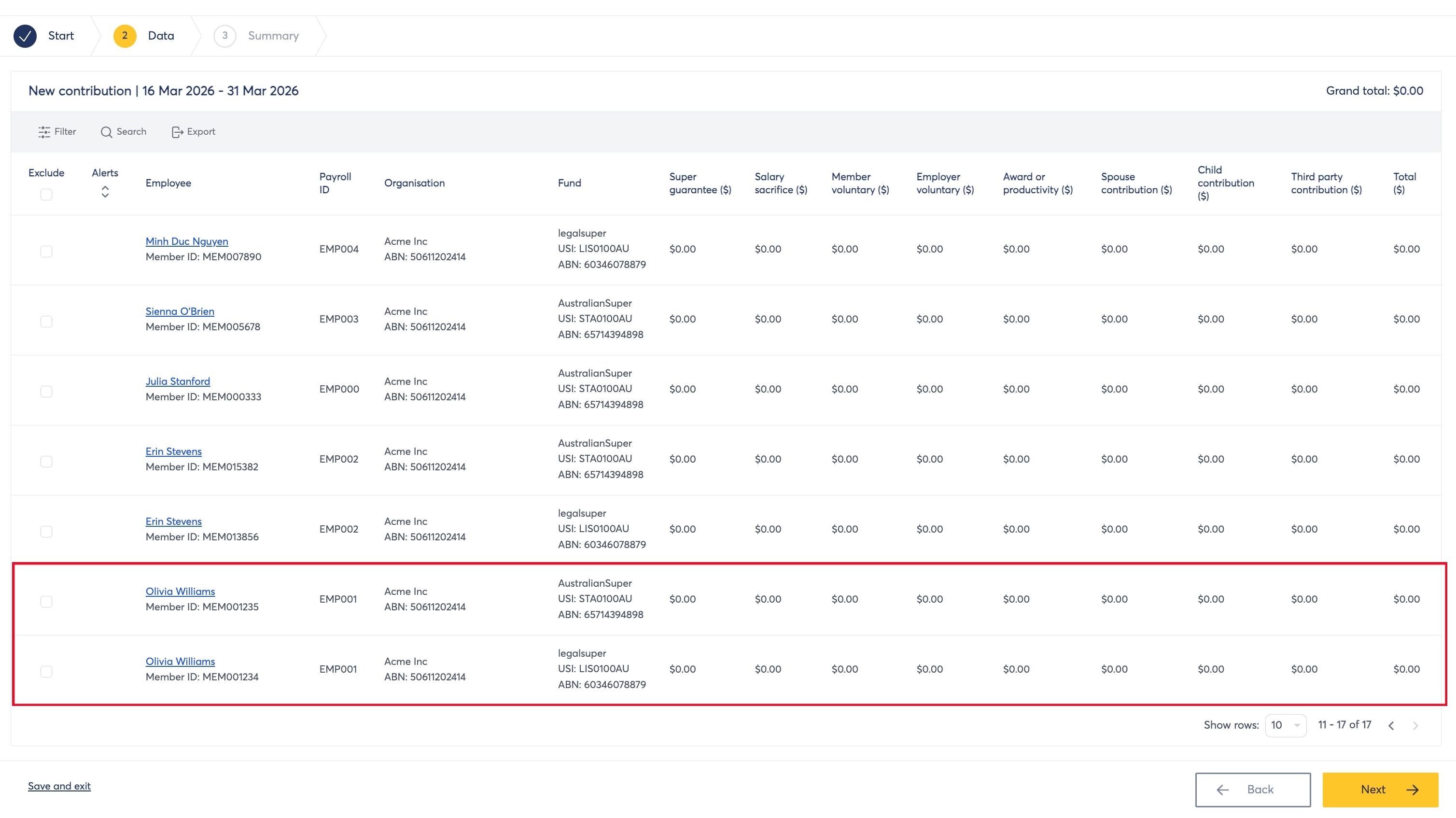Click Sienna O'Brien's employer voluntary amount

pyautogui.click(x=930, y=319)
